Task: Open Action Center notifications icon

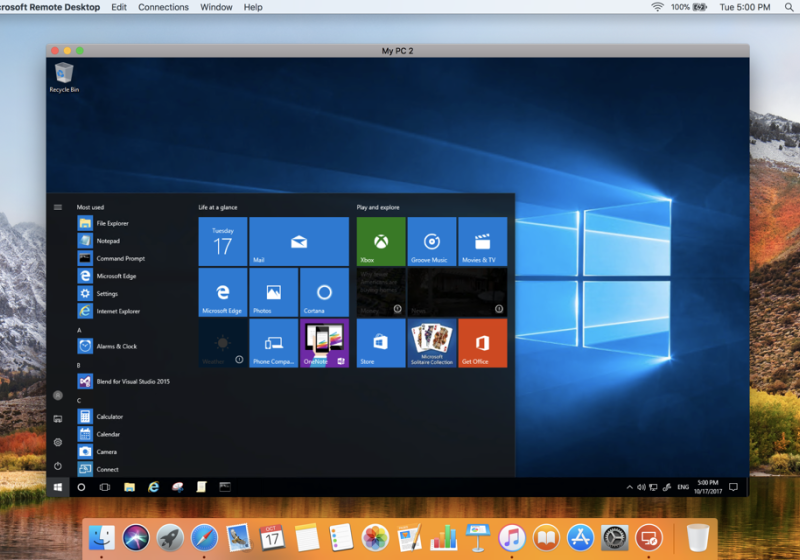Action: click(x=734, y=487)
